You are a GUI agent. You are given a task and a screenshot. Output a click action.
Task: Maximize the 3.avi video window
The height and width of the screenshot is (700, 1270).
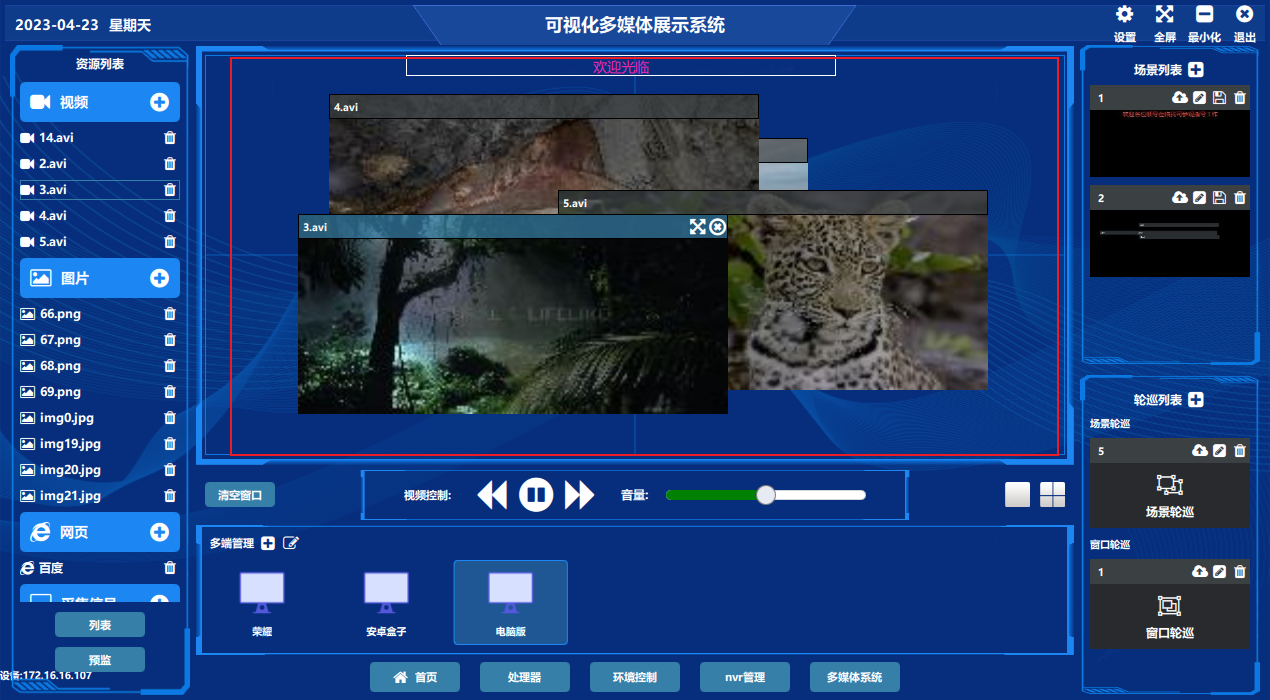tap(698, 227)
